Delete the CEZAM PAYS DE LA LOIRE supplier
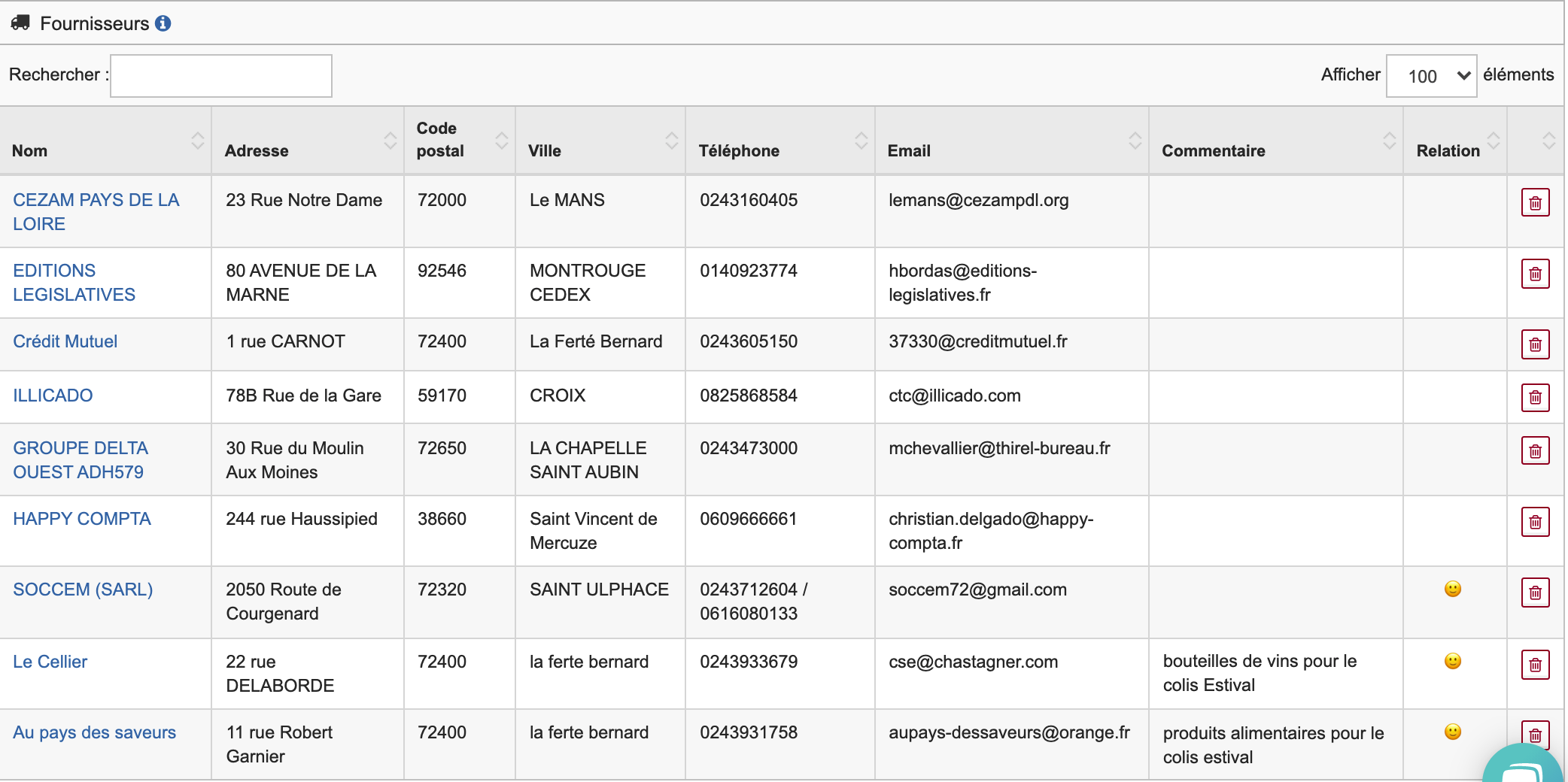Screen dimensions: 1568x782 [1534, 203]
